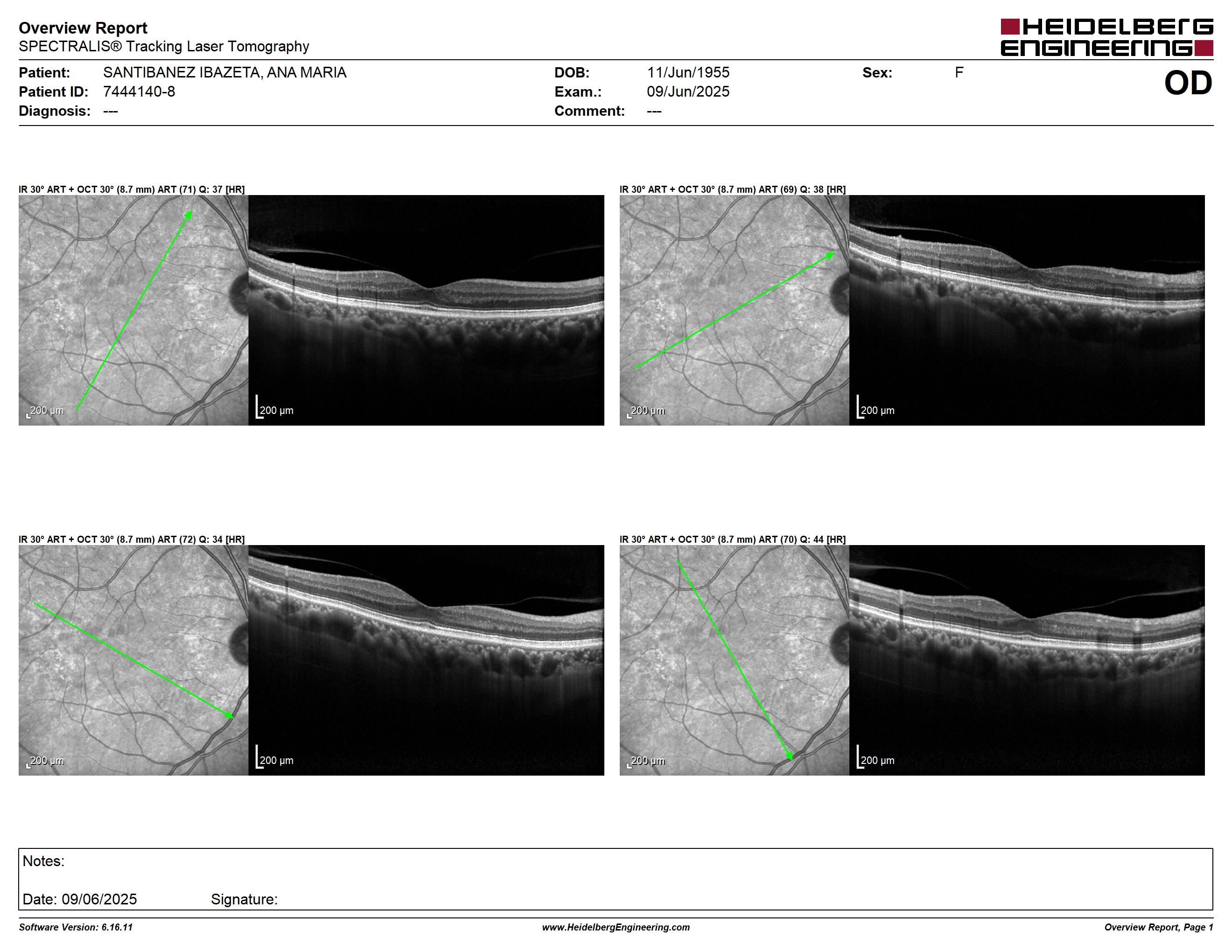This screenshot has height=952, width=1232.
Task: Open the OCT B-scan of scan ART (69)
Action: coord(1027,310)
